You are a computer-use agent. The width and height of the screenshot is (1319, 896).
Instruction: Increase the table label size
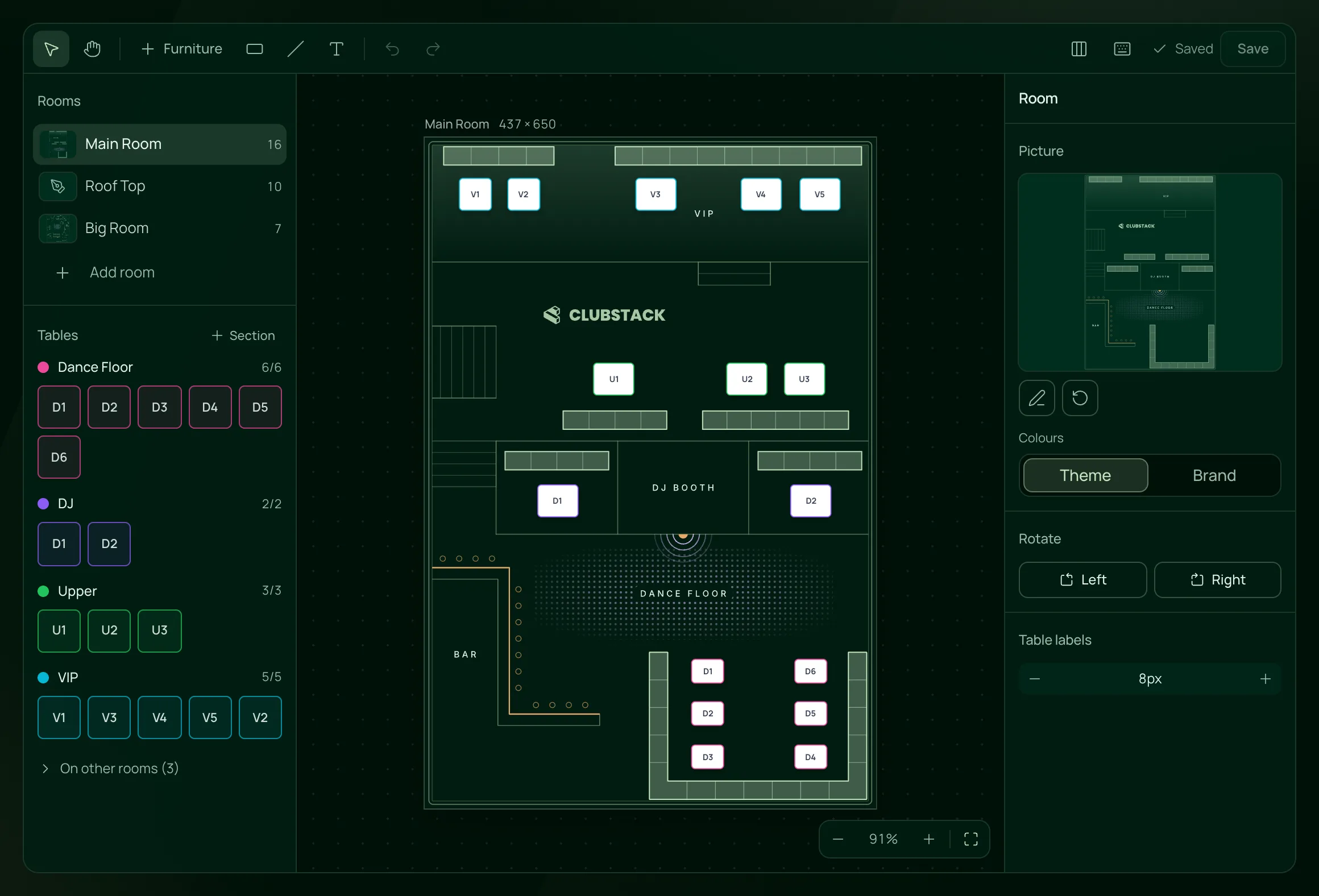click(1266, 679)
